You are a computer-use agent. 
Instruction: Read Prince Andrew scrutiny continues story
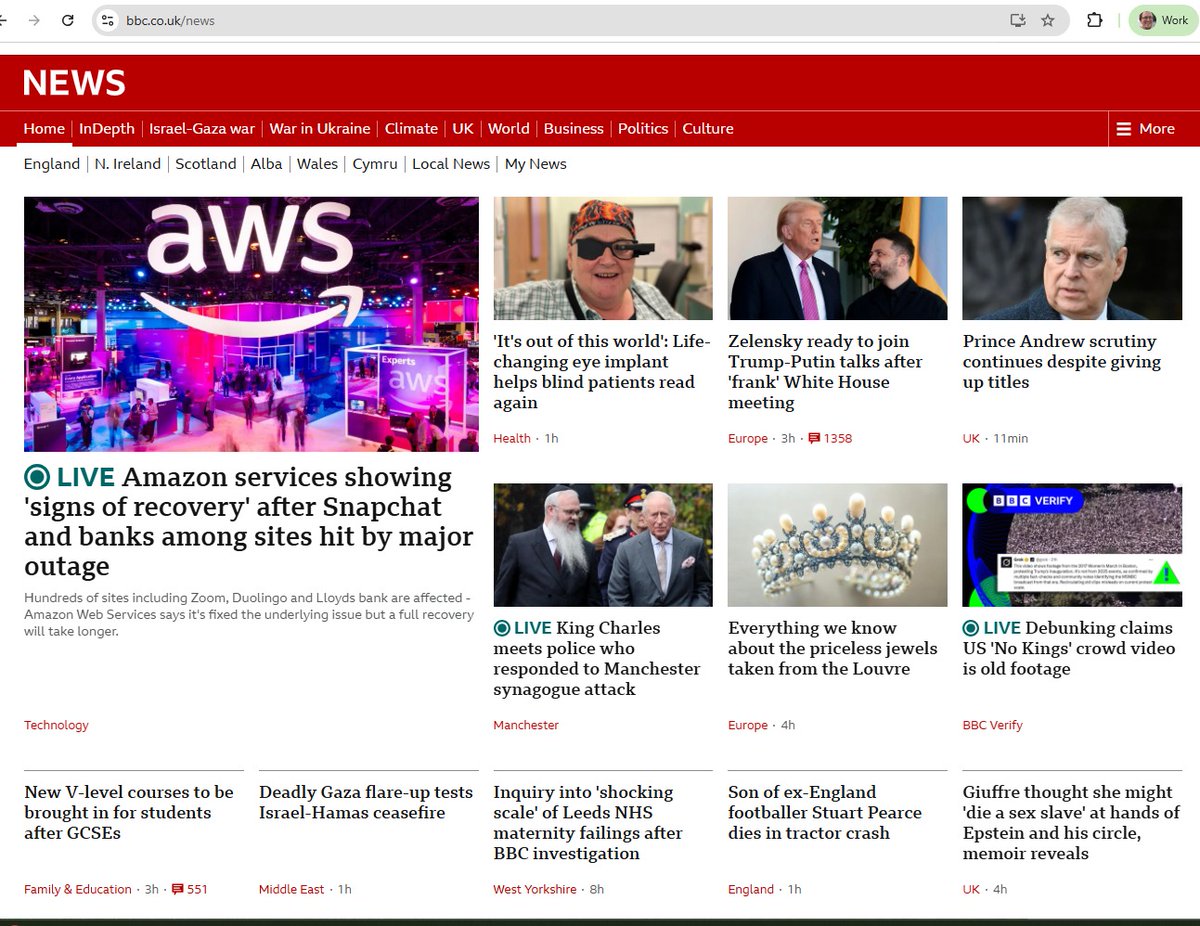(1062, 362)
